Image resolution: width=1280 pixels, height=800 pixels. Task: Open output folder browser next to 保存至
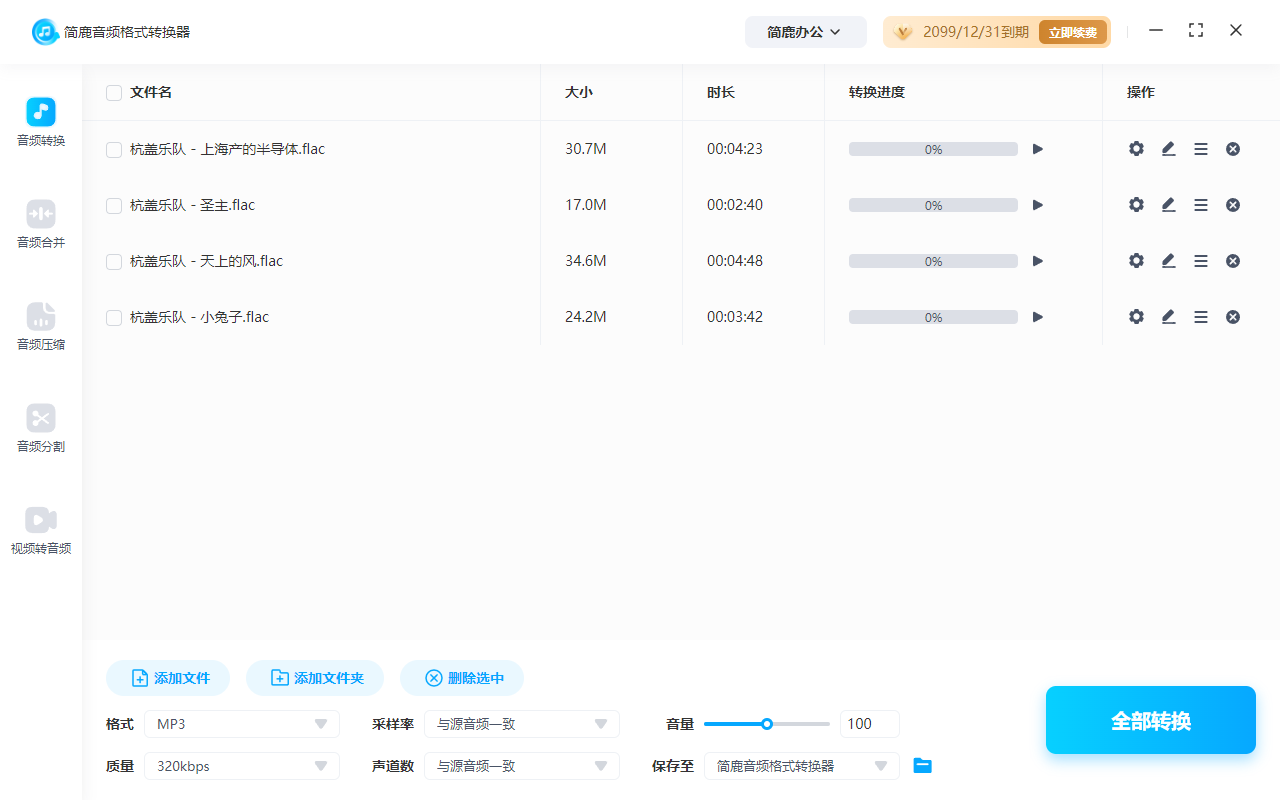click(922, 765)
